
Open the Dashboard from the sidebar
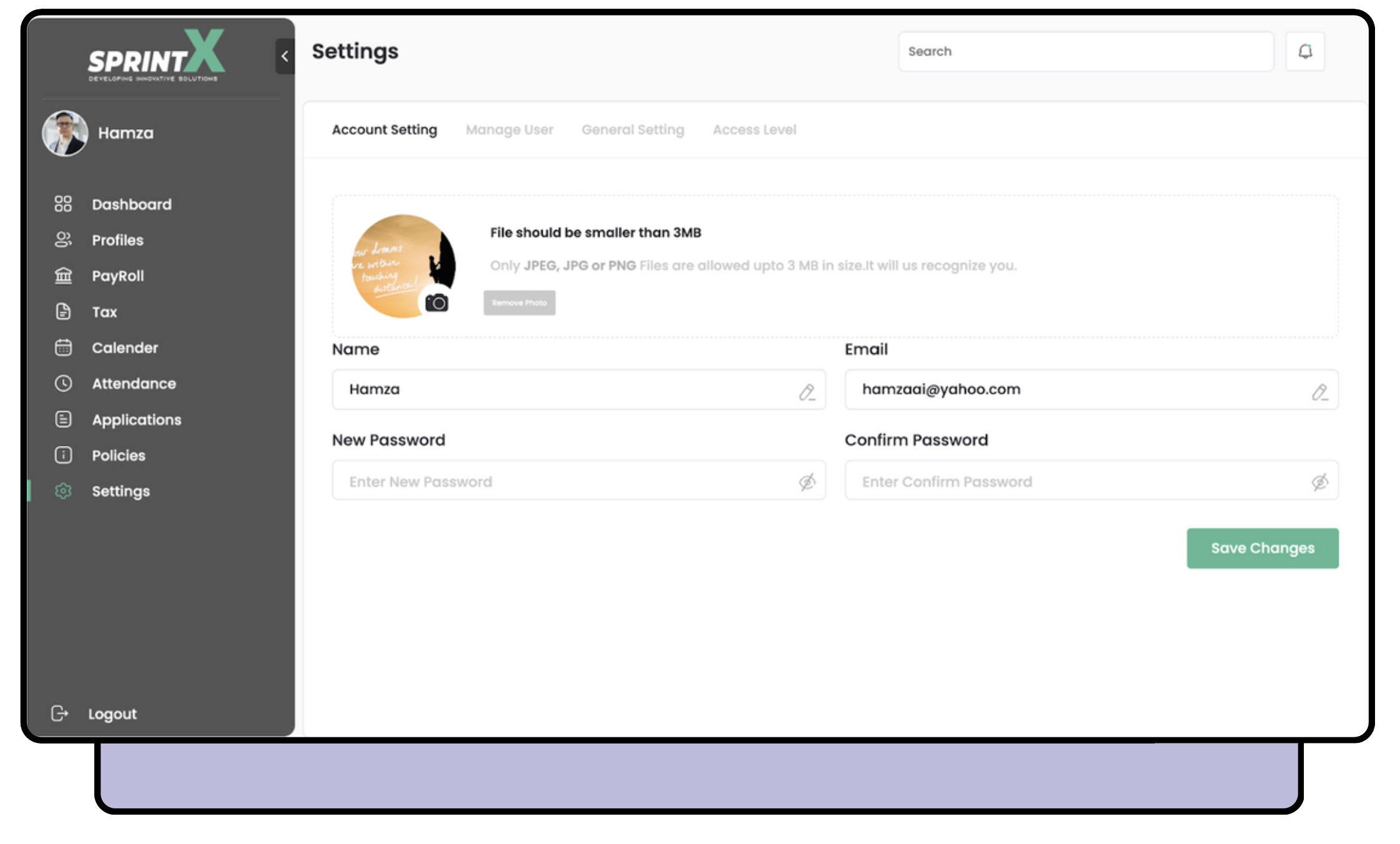coord(131,204)
